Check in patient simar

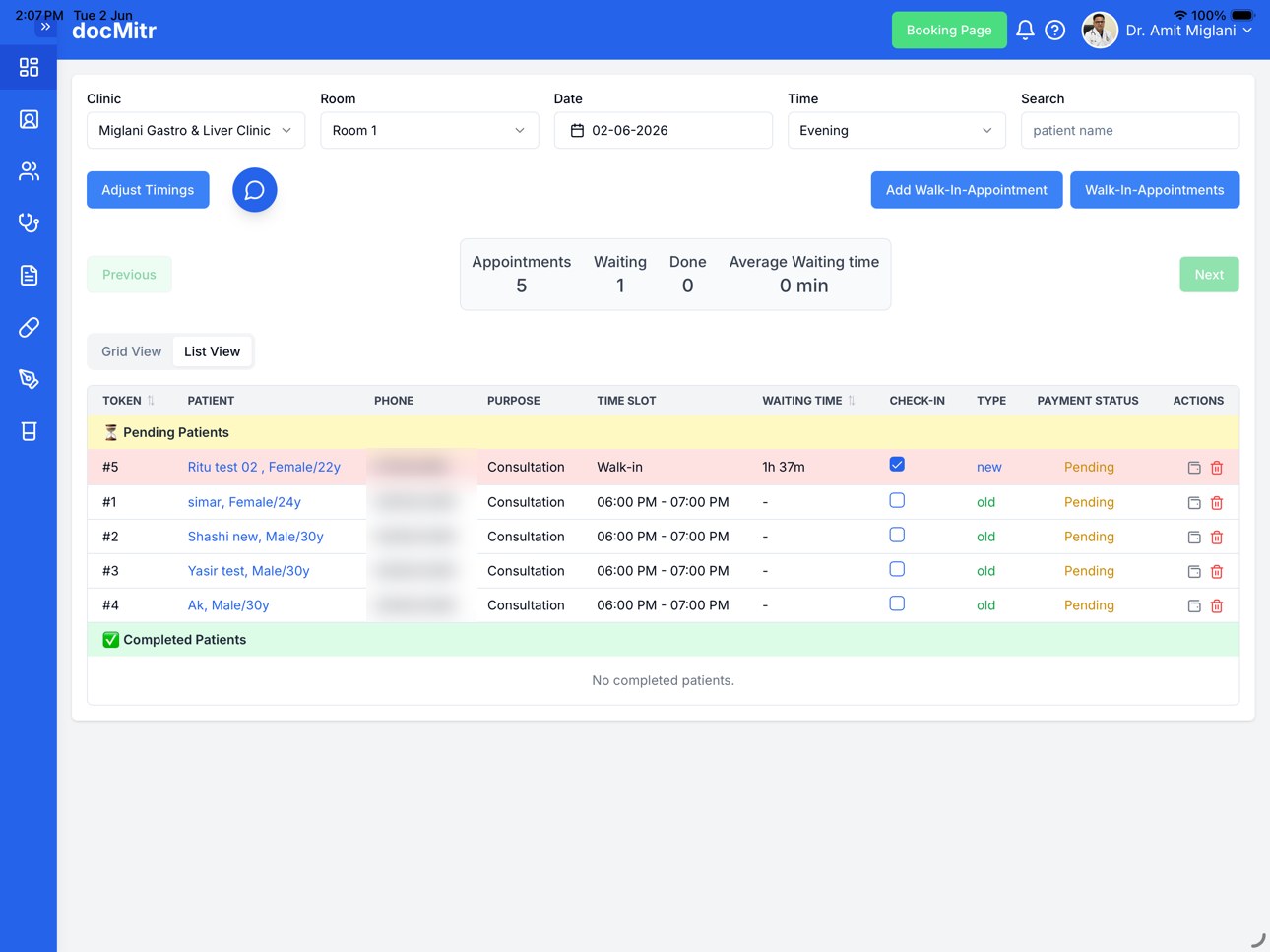[897, 500]
